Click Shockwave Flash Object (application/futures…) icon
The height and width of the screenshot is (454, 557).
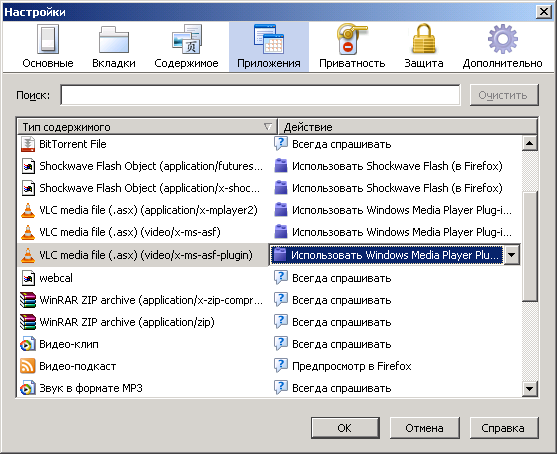[28, 166]
